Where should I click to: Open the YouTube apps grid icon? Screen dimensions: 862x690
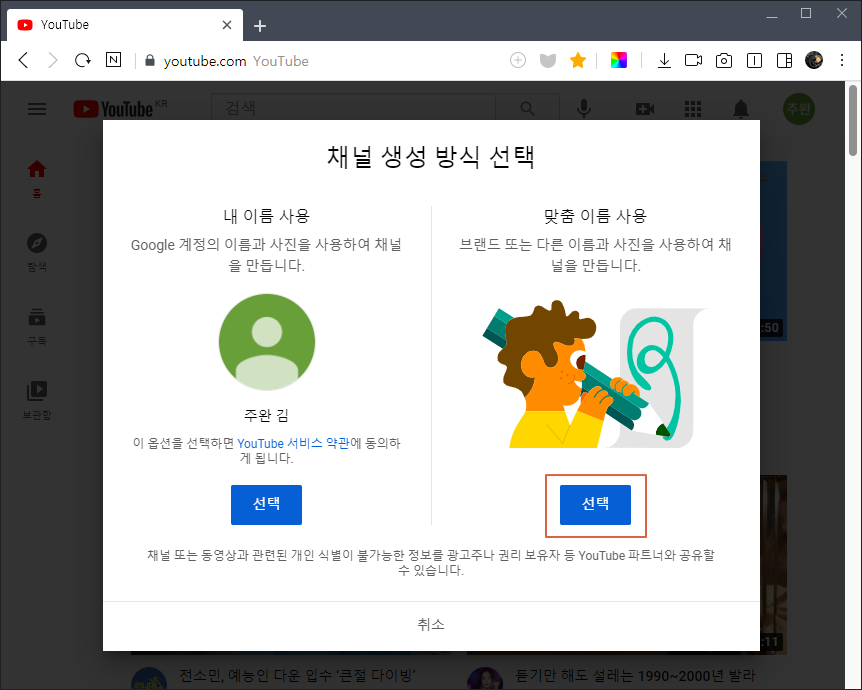(693, 109)
